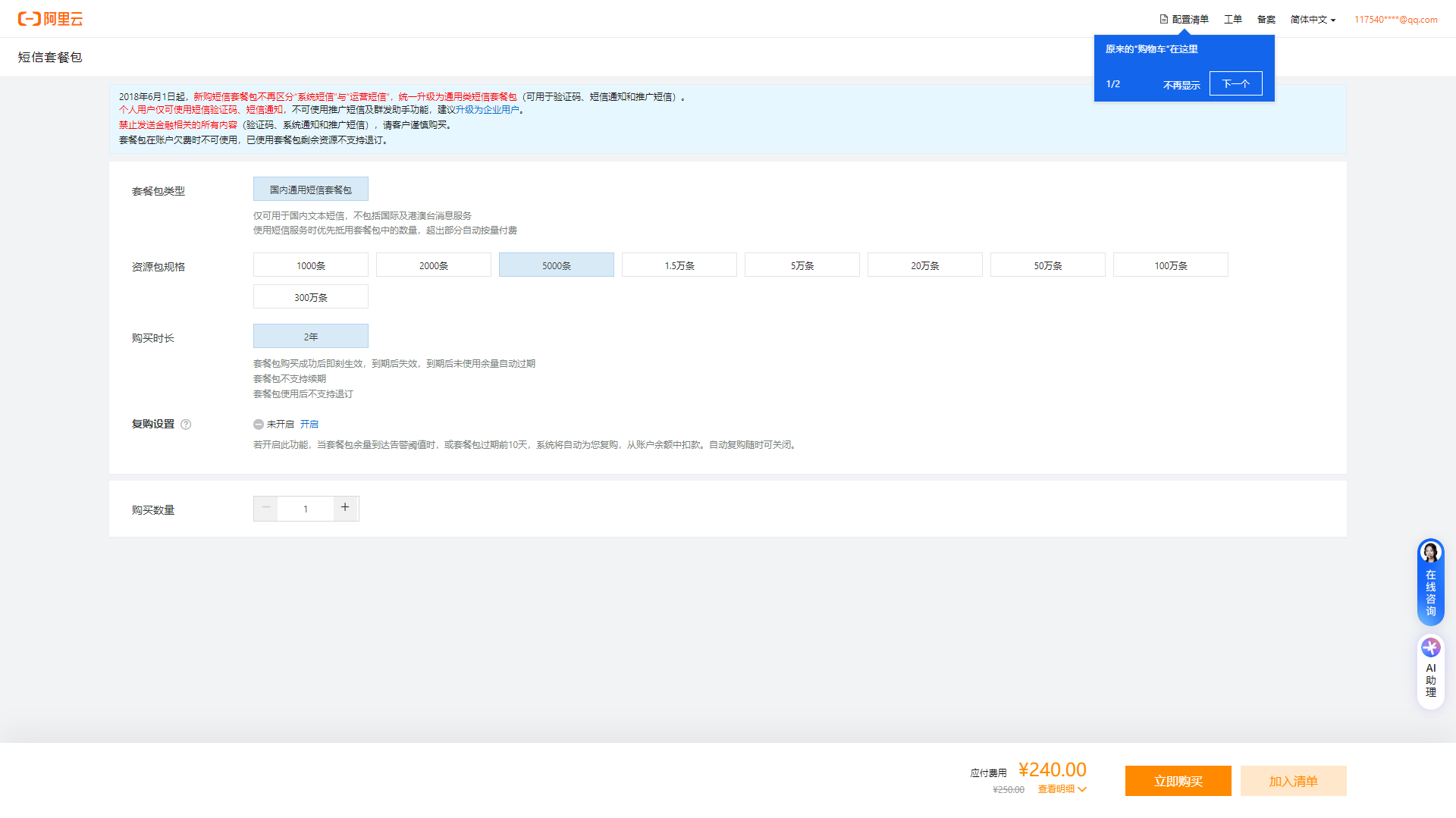Open the account email menu

pos(1395,20)
